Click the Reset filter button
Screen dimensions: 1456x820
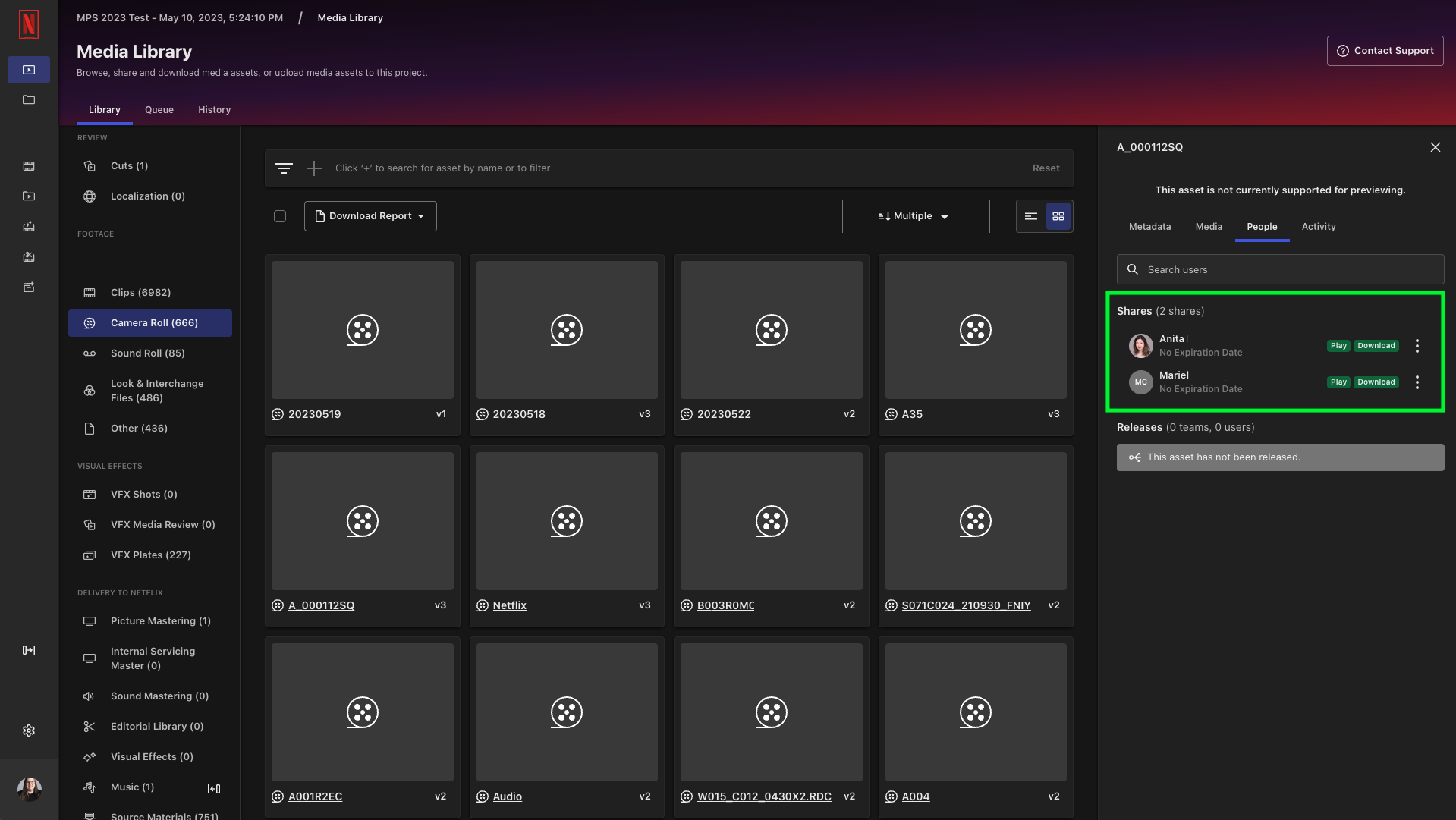coord(1046,168)
